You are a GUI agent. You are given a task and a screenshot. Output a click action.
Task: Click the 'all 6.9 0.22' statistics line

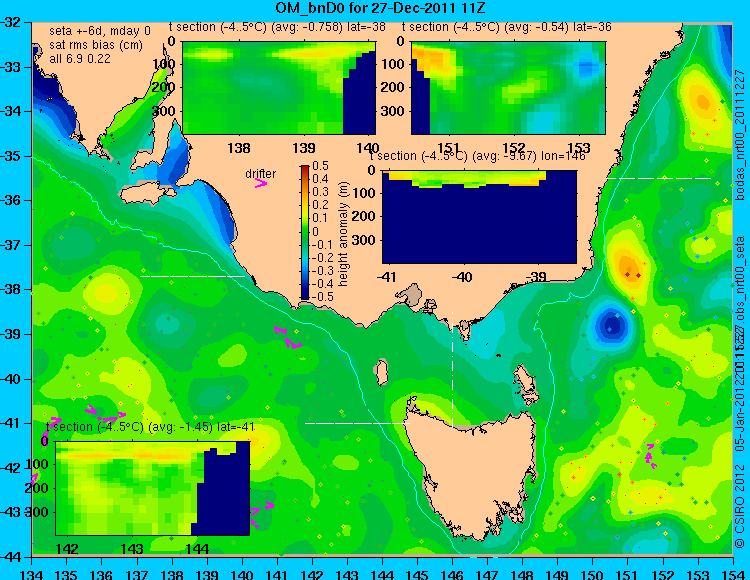(x=79, y=59)
